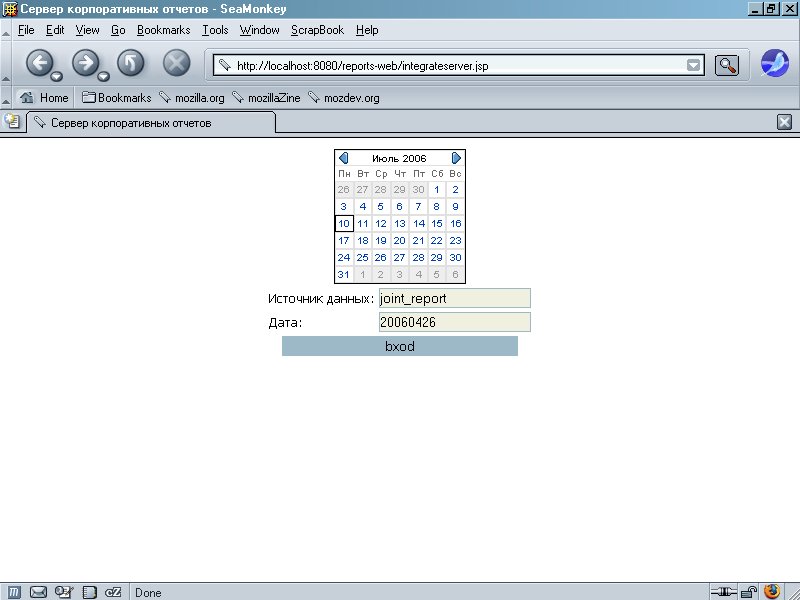Click the Search magnifier button
This screenshot has width=800, height=600.
[x=727, y=65]
